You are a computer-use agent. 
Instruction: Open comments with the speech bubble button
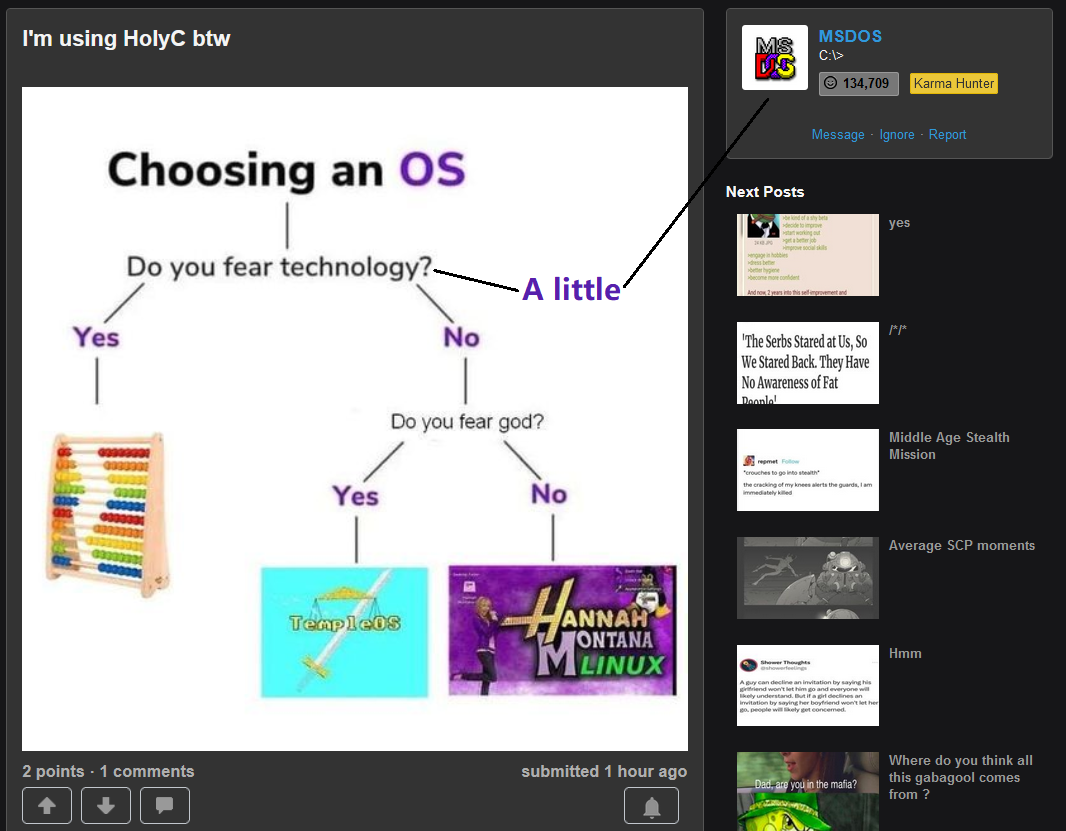coord(165,805)
